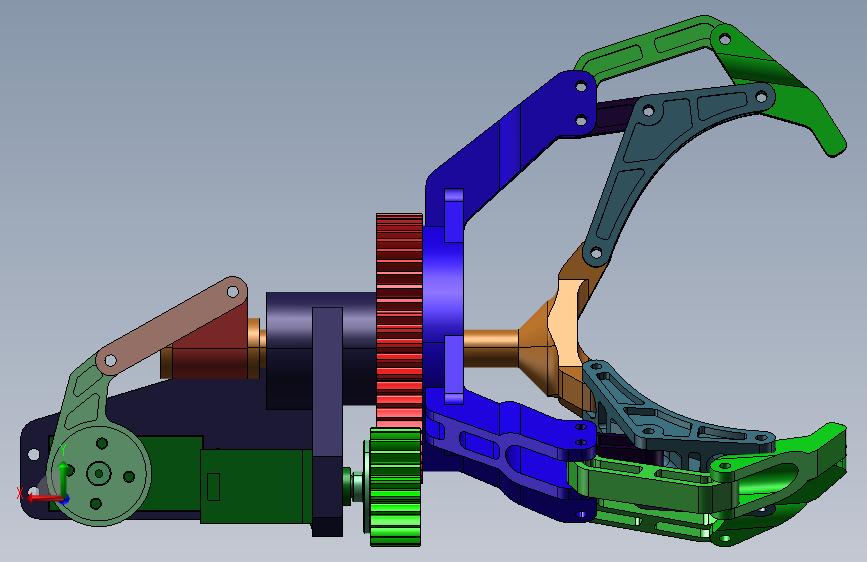
Task: Click the vertical purple mounting plate
Action: (x=327, y=420)
